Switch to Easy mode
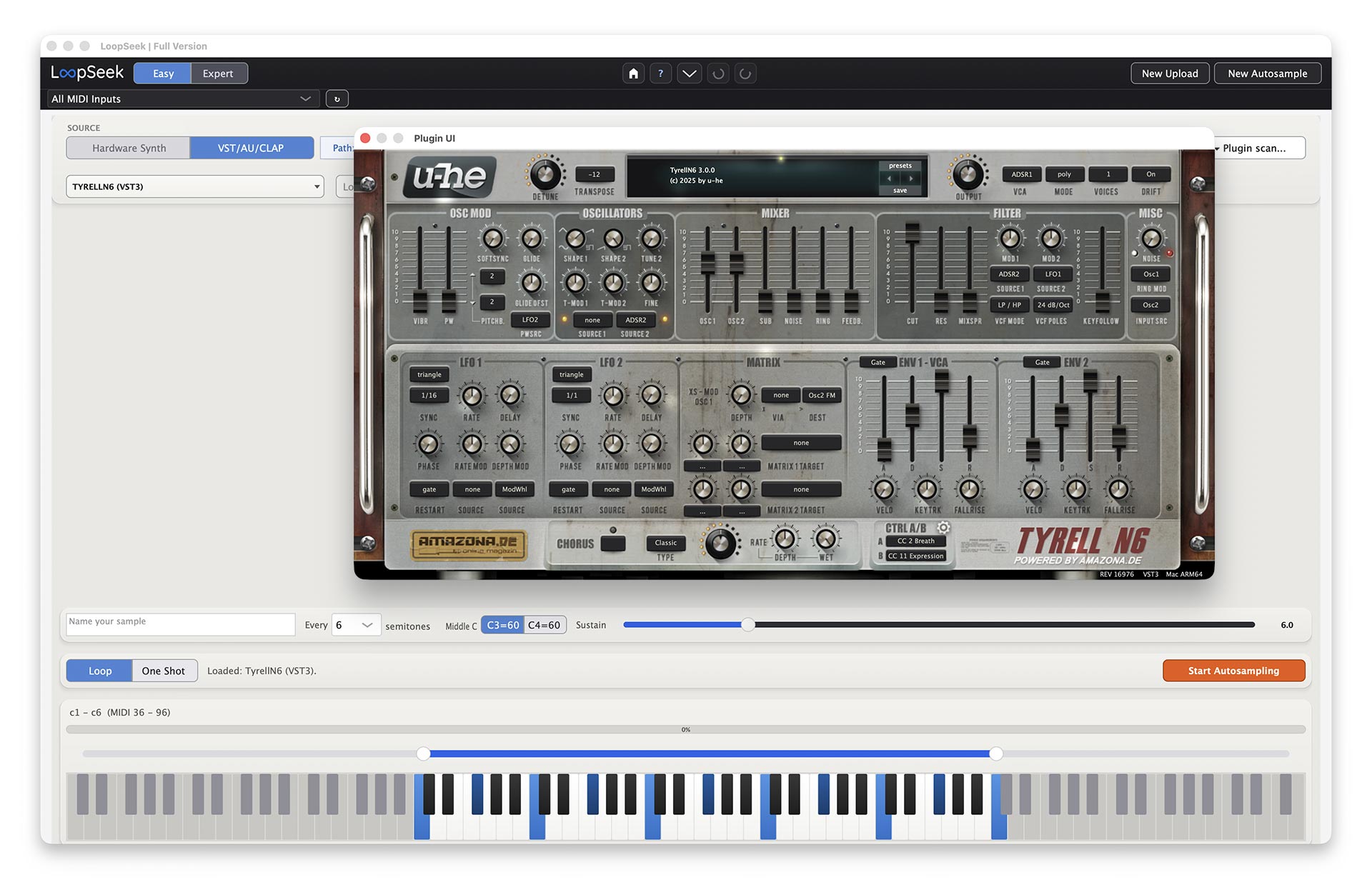The image size is (1372, 890). [x=163, y=74]
